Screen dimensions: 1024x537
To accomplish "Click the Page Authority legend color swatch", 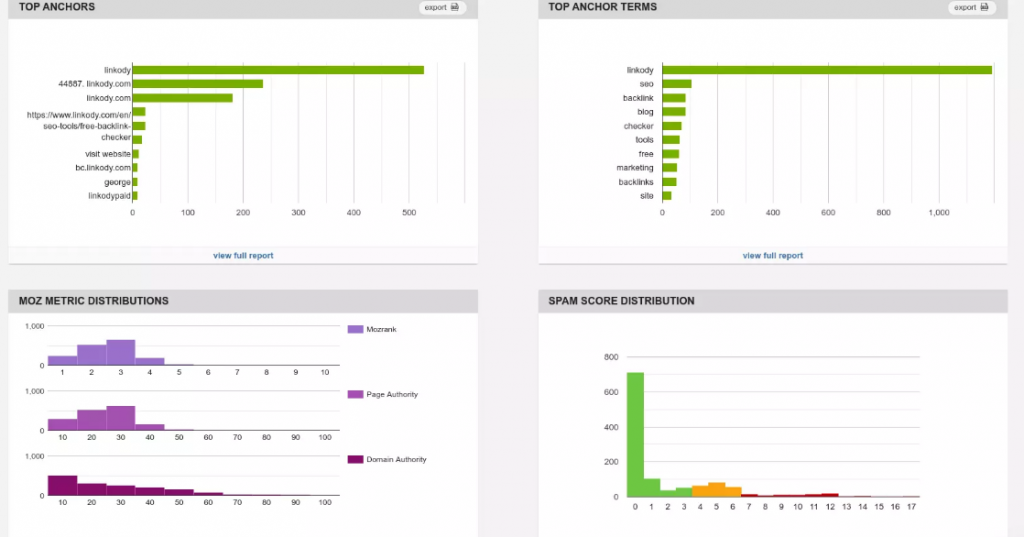I will [355, 394].
